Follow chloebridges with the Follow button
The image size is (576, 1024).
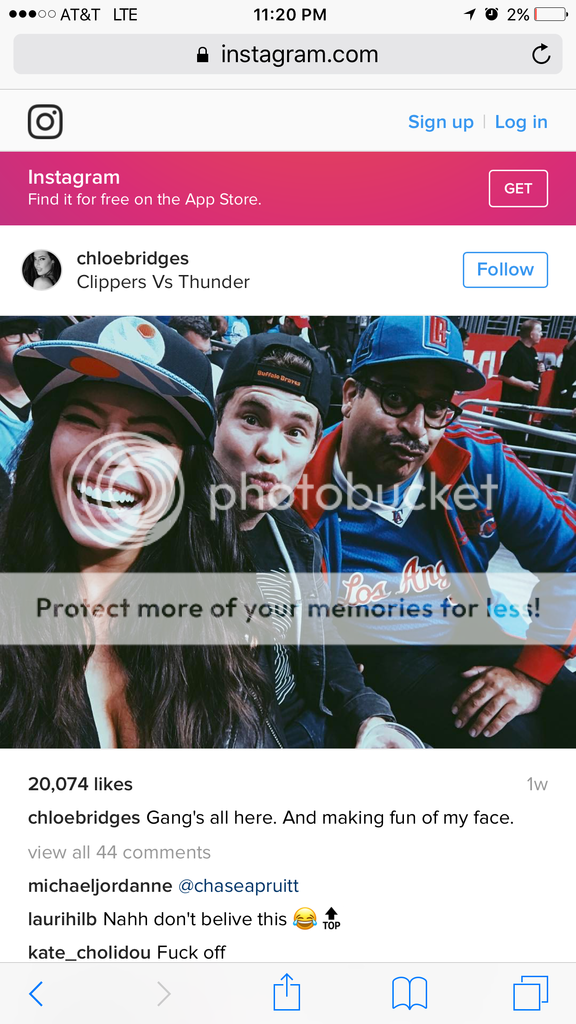coord(505,270)
